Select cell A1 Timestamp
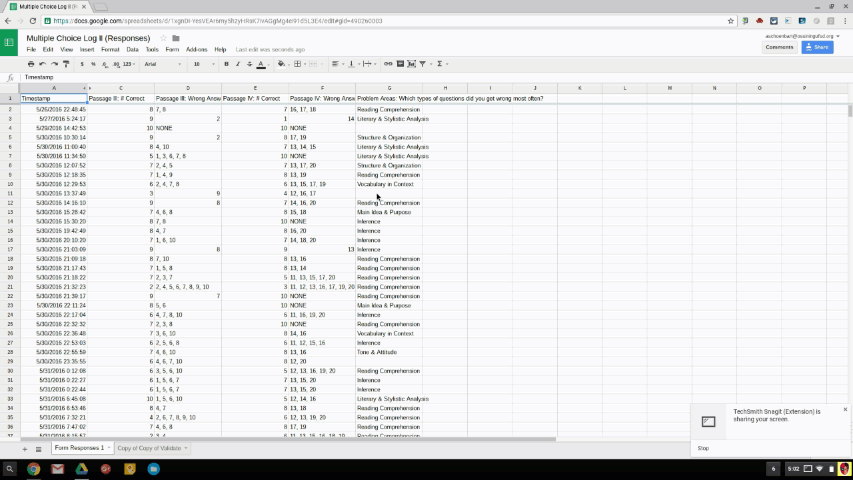Screen dimensions: 853x480 tap(53, 99)
